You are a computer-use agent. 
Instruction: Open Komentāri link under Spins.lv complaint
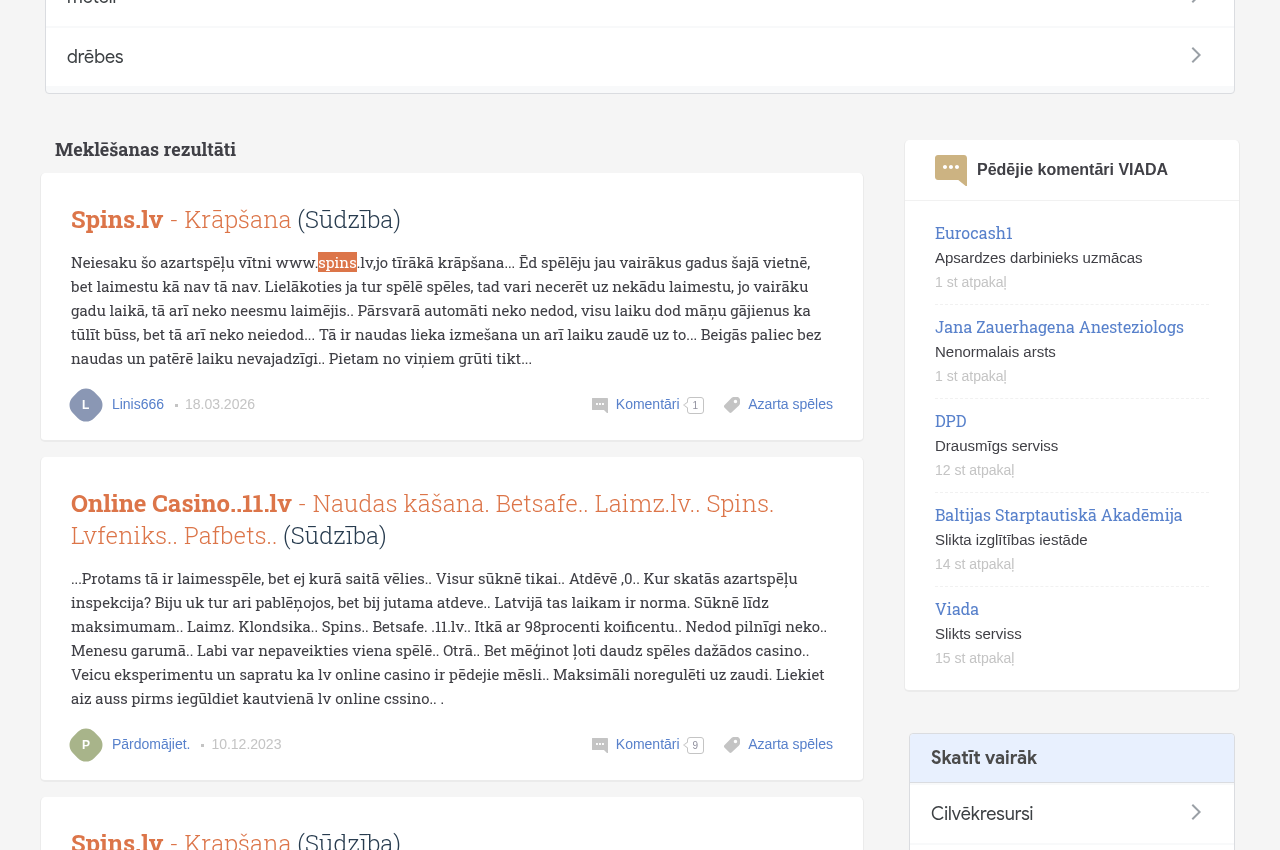[x=648, y=405]
